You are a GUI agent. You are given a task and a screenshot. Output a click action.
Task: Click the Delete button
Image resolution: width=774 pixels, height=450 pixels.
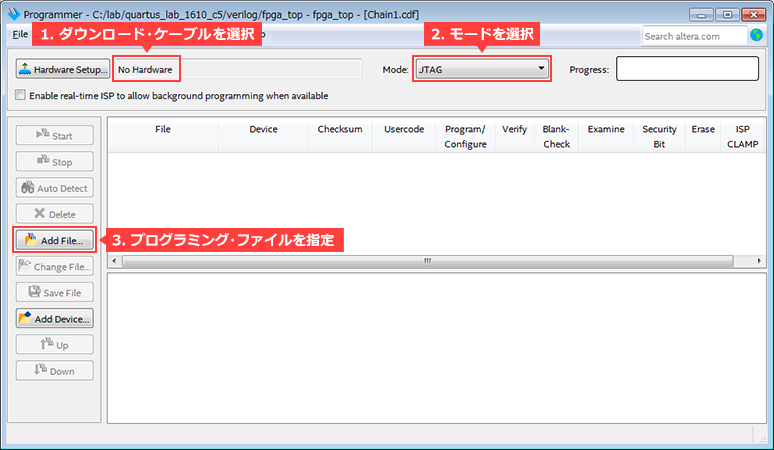(x=55, y=214)
